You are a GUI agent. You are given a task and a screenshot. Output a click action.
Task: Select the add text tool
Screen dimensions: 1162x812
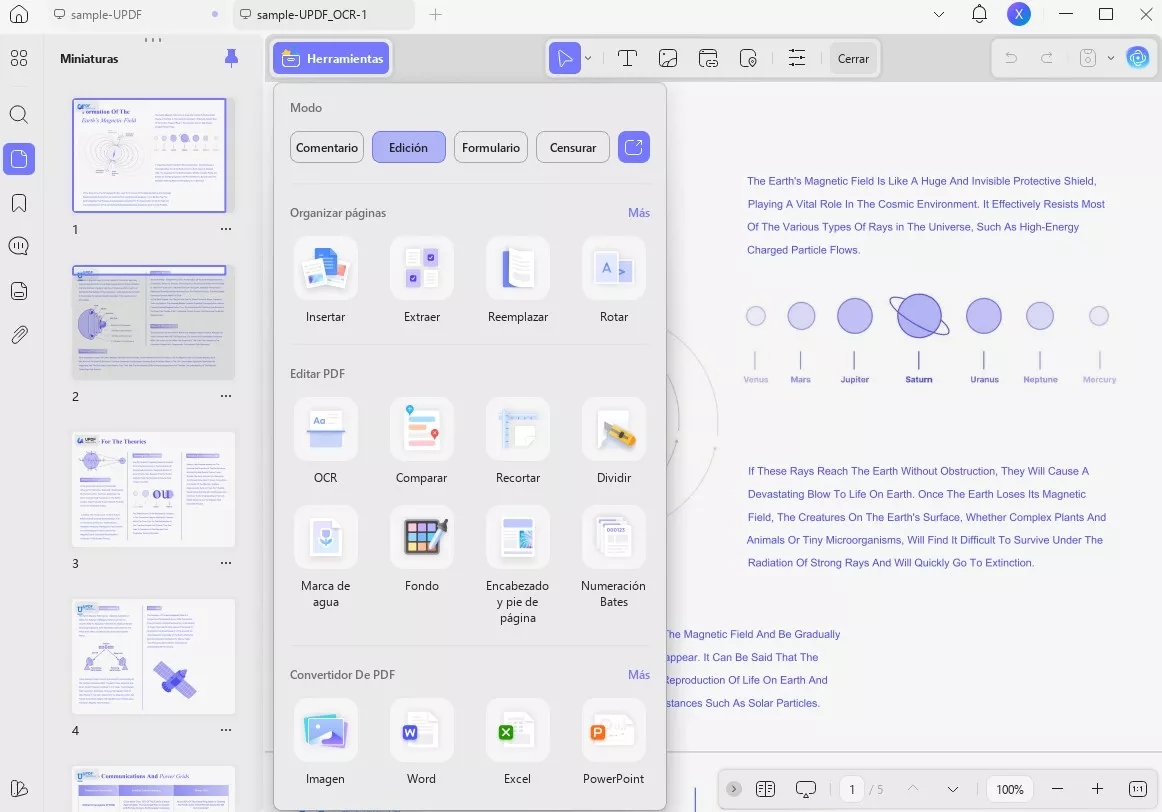[627, 59]
